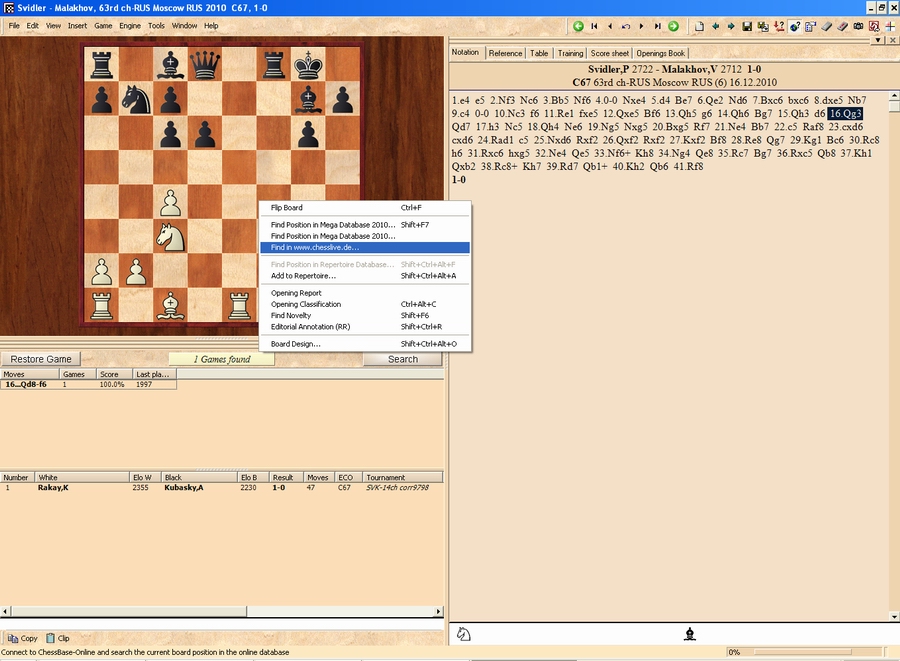Click the take back move undo icon
The image size is (900, 661).
pyautogui.click(x=626, y=26)
